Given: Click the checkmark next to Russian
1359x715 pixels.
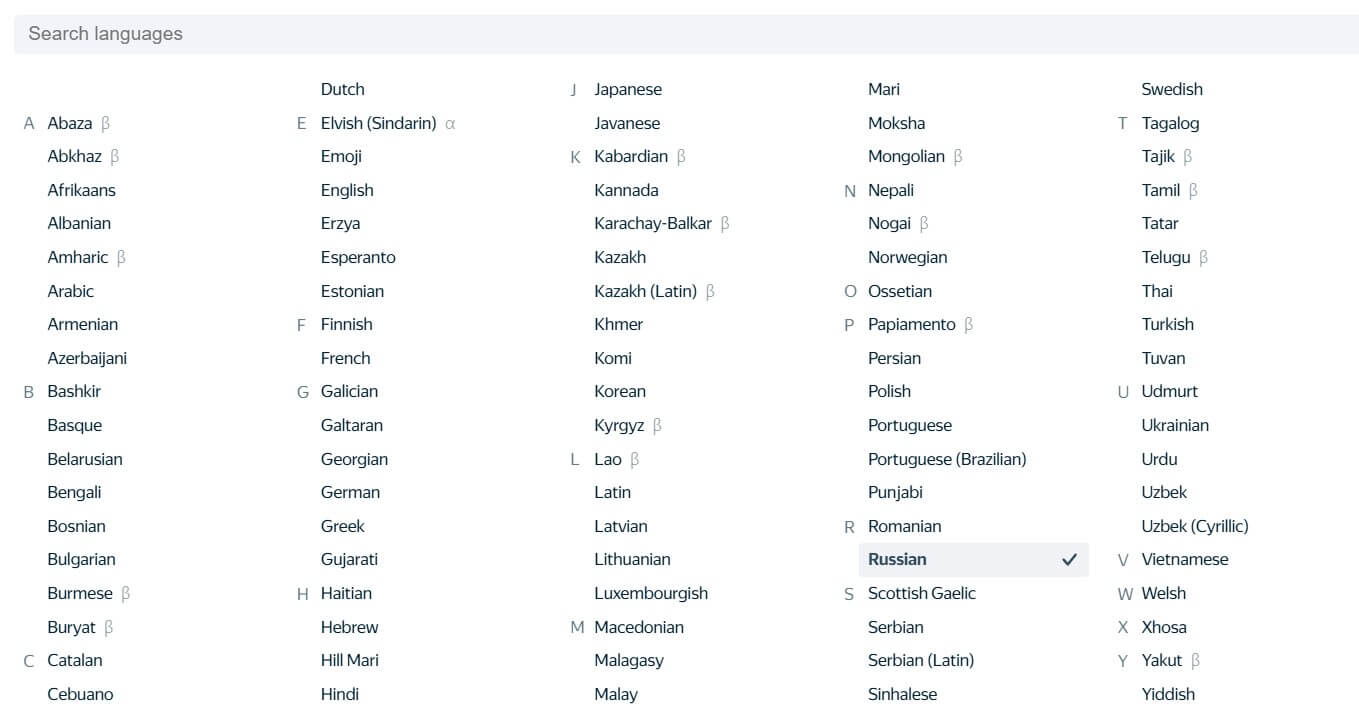Looking at the screenshot, I should click(1069, 560).
